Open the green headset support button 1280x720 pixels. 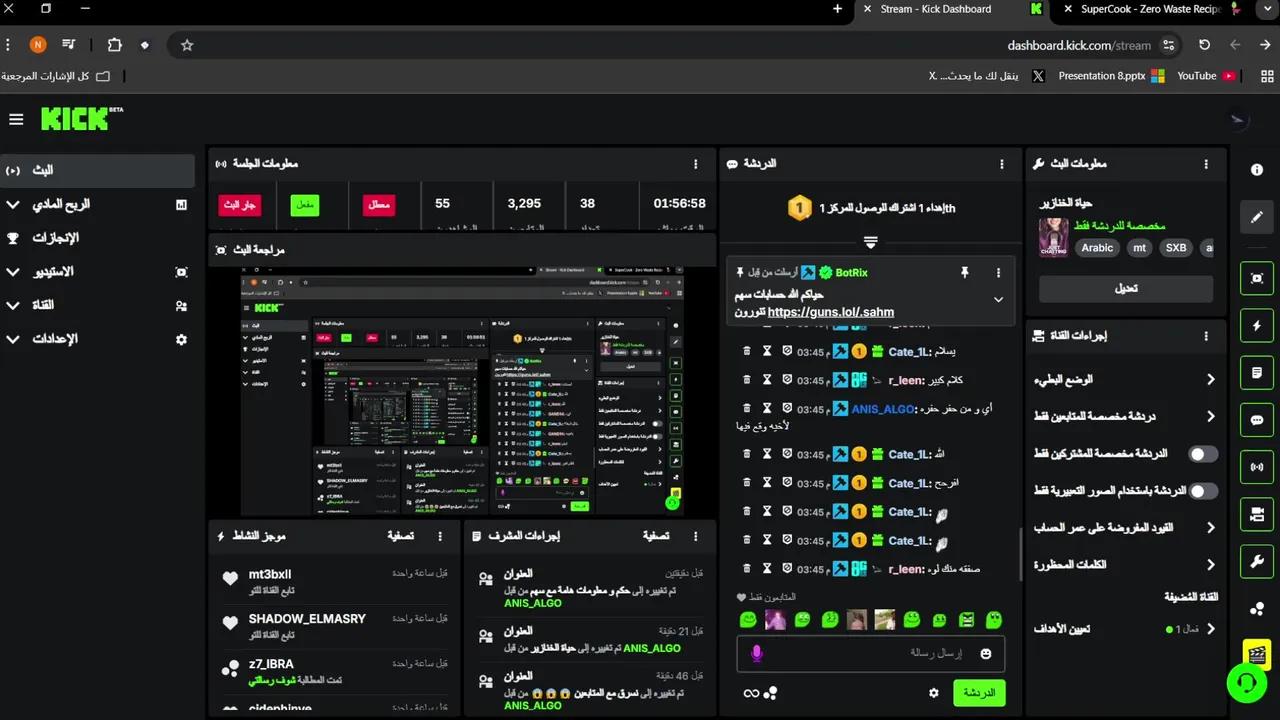coord(1247,684)
